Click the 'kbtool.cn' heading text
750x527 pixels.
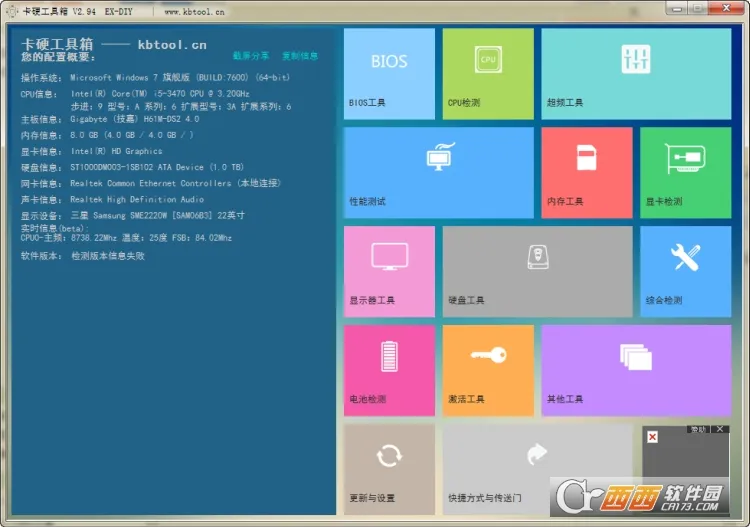(172, 45)
